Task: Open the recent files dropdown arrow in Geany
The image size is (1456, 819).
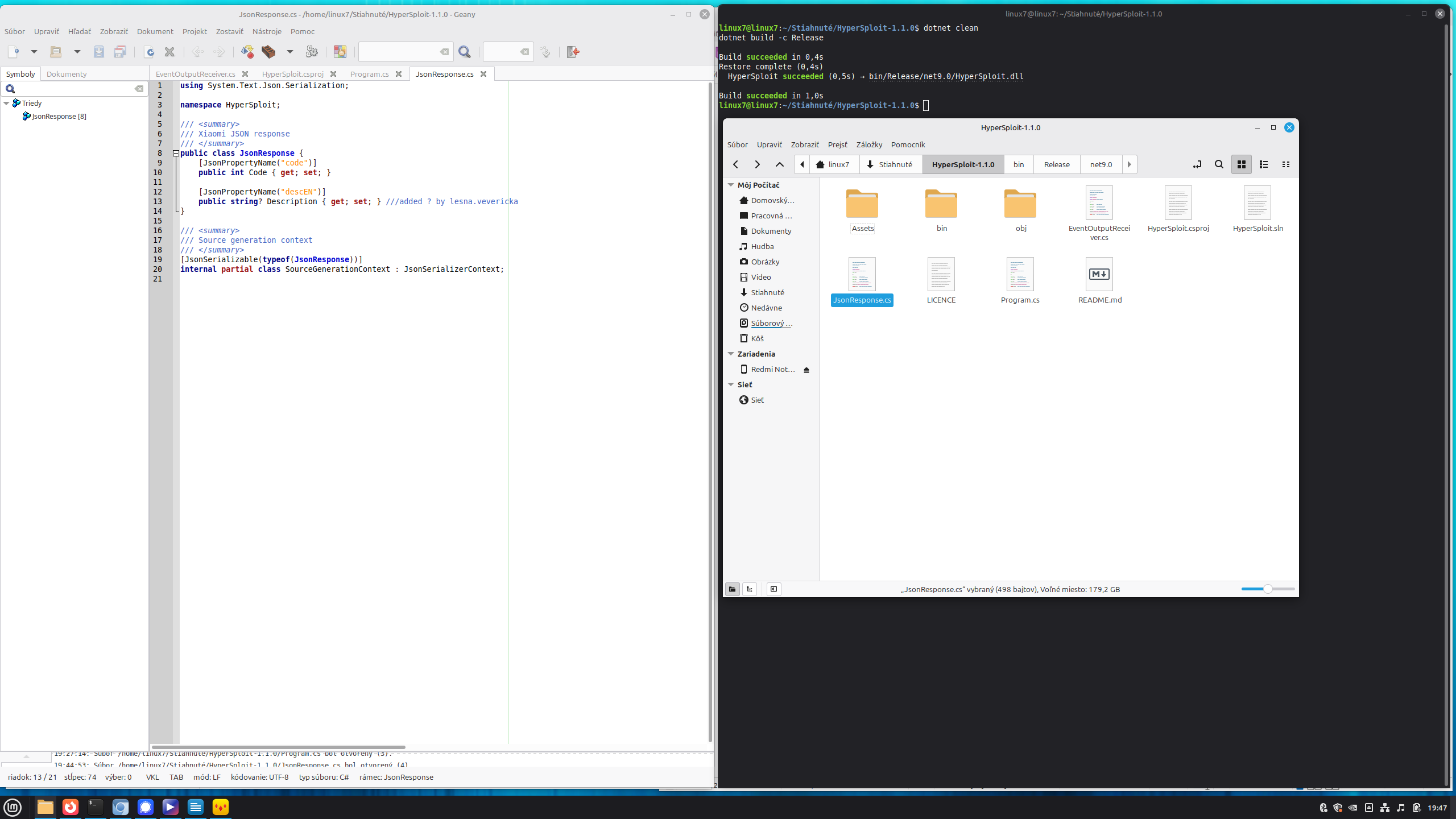Action: [77, 52]
